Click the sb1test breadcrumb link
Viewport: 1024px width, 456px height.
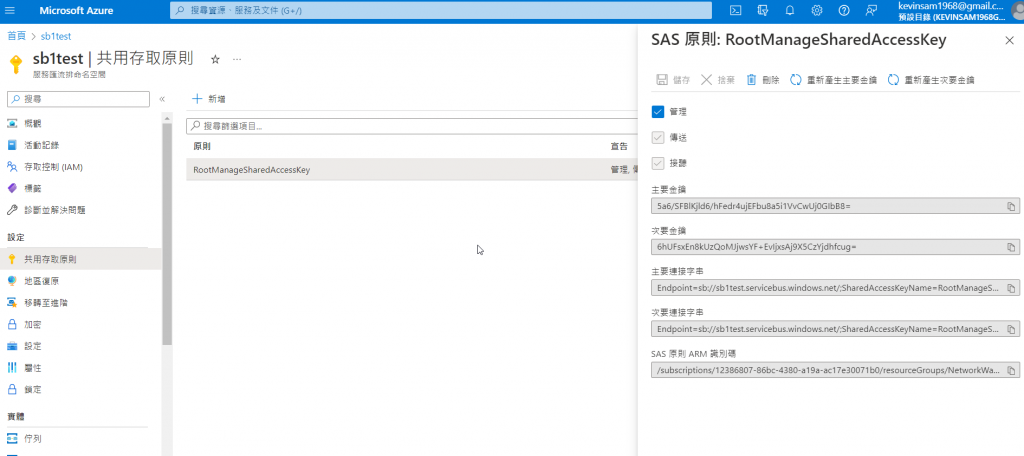(56, 37)
